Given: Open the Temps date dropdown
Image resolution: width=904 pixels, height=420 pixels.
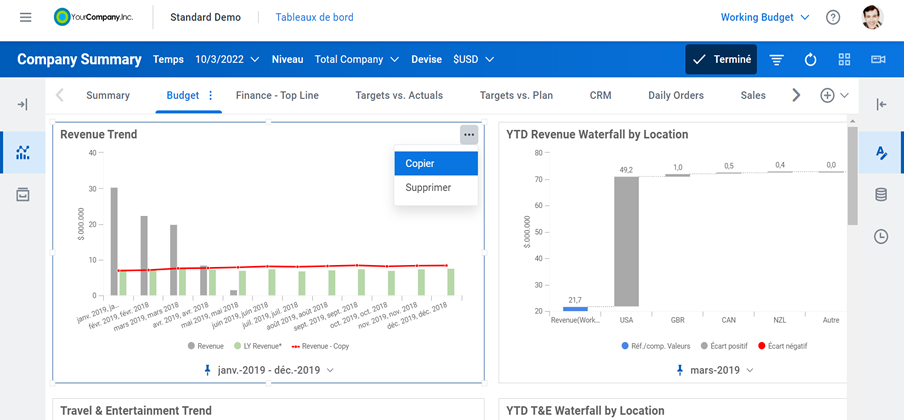Looking at the screenshot, I should (x=227, y=60).
